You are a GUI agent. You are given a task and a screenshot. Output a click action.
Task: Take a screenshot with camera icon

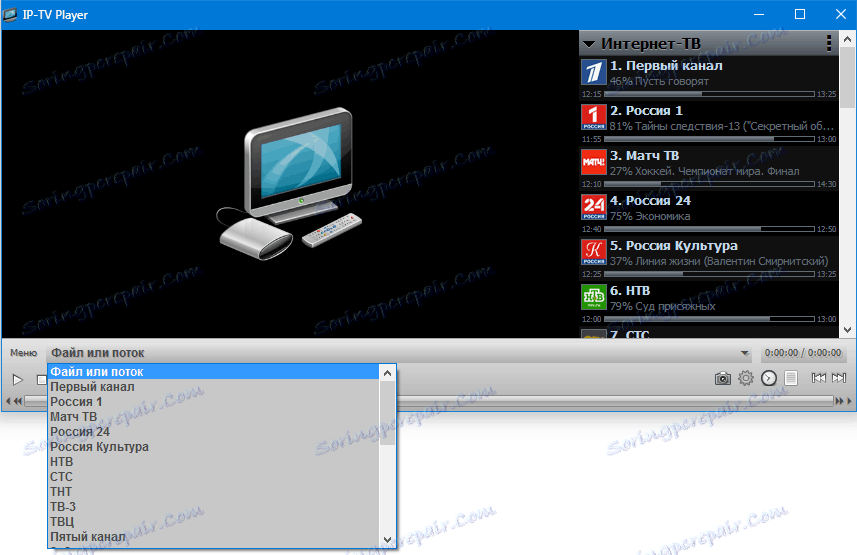point(723,378)
